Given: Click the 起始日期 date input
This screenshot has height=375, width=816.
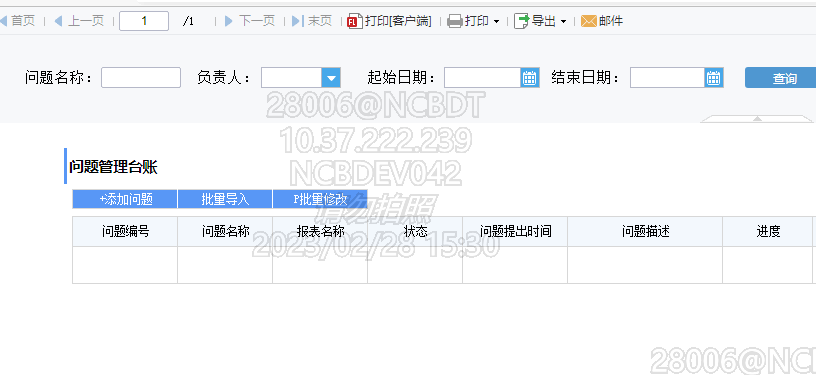Looking at the screenshot, I should (482, 77).
